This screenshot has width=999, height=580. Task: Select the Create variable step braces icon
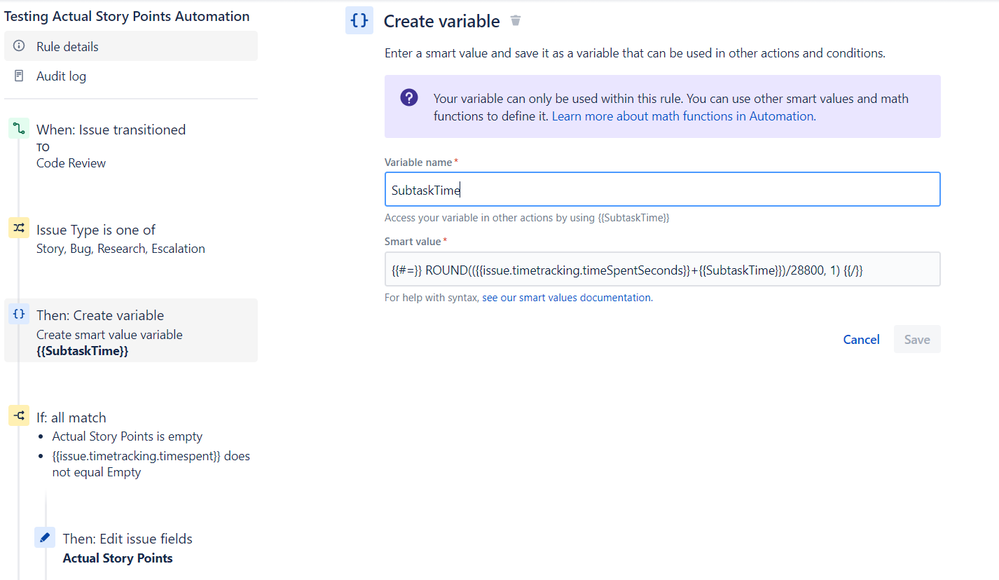click(x=18, y=314)
